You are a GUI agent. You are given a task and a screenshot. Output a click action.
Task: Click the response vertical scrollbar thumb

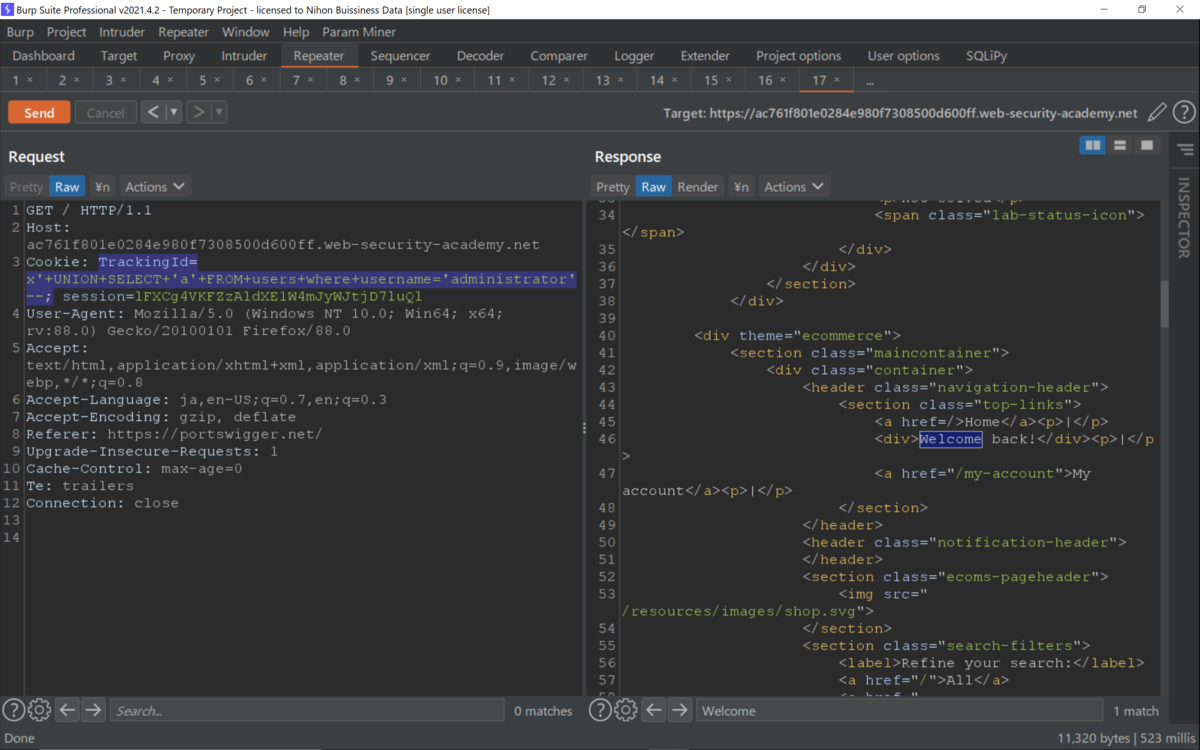pyautogui.click(x=1164, y=303)
